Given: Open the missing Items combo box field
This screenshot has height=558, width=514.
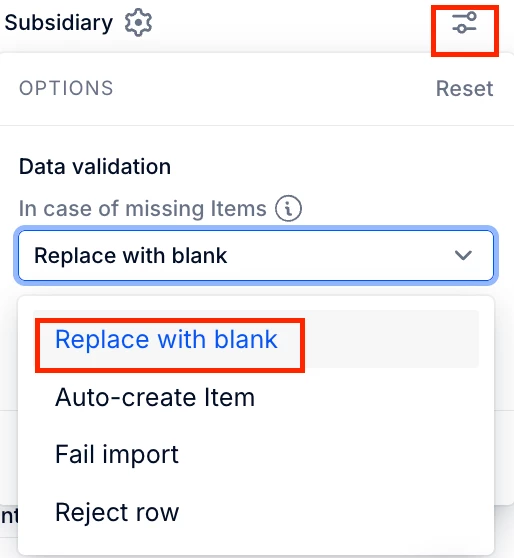Looking at the screenshot, I should click(256, 256).
